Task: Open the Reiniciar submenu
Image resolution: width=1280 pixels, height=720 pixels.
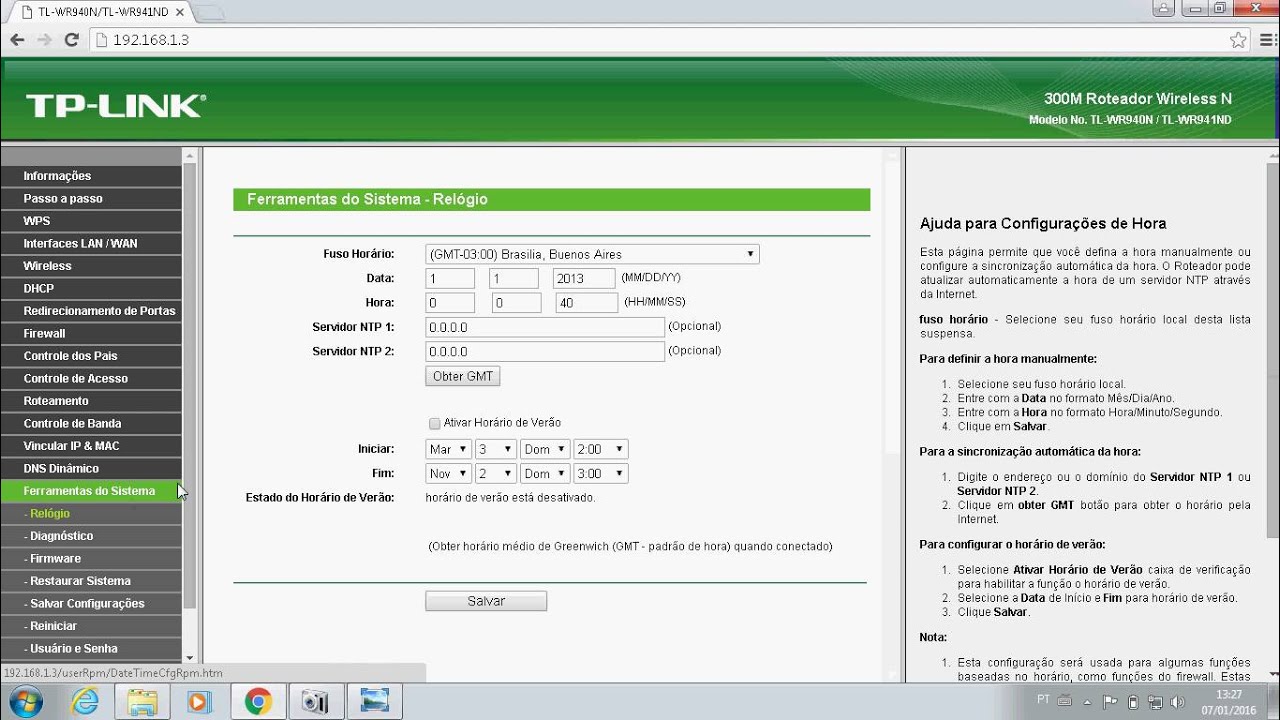Action: (x=91, y=626)
